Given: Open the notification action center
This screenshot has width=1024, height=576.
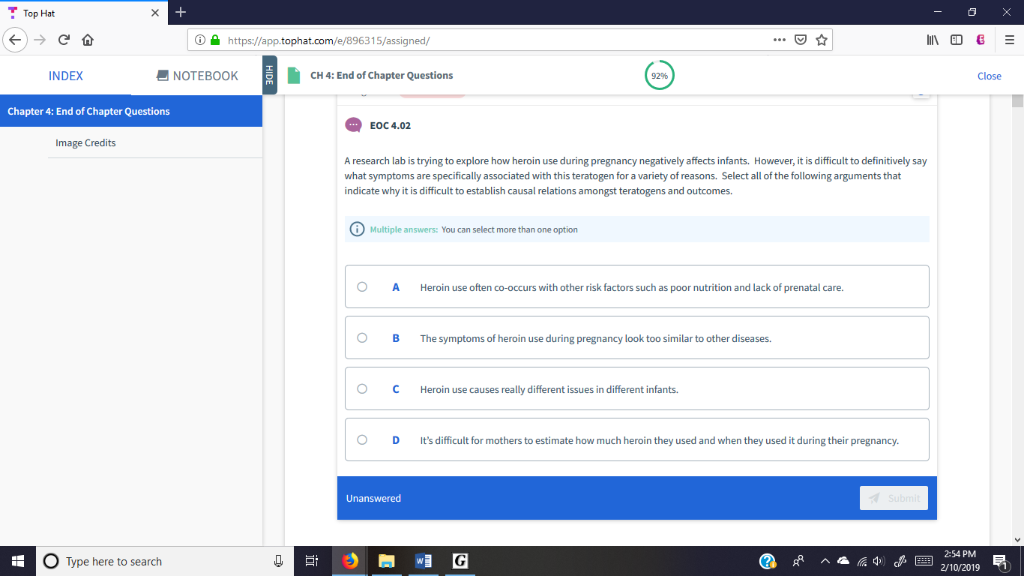Looking at the screenshot, I should [1000, 561].
